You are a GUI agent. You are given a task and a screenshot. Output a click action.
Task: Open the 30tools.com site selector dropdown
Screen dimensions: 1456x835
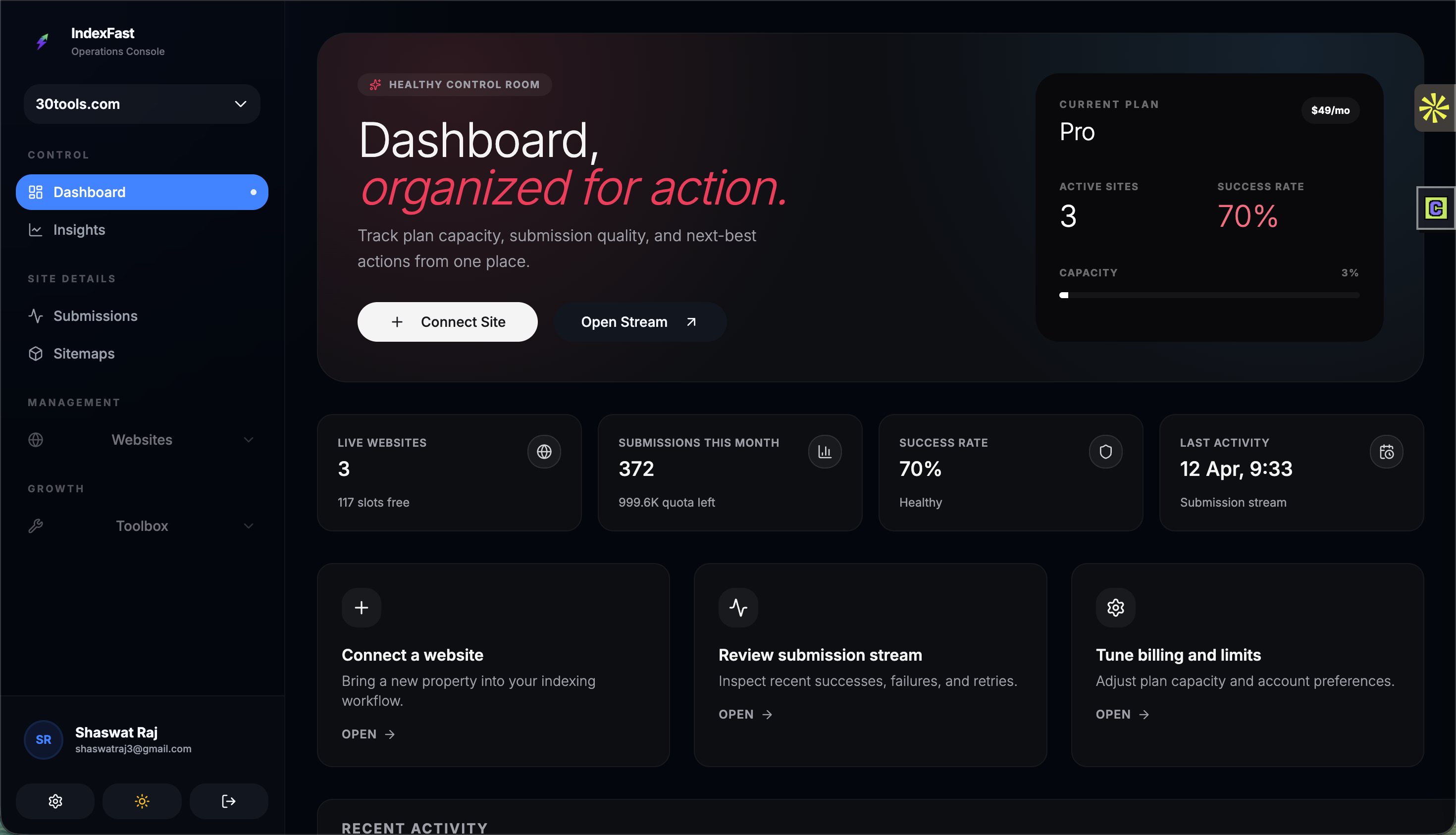coord(142,104)
